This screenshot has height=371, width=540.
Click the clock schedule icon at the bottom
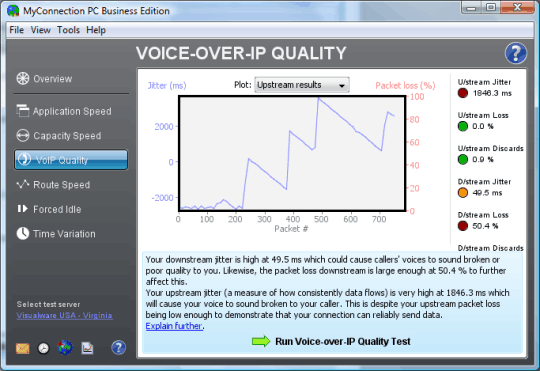(43, 348)
